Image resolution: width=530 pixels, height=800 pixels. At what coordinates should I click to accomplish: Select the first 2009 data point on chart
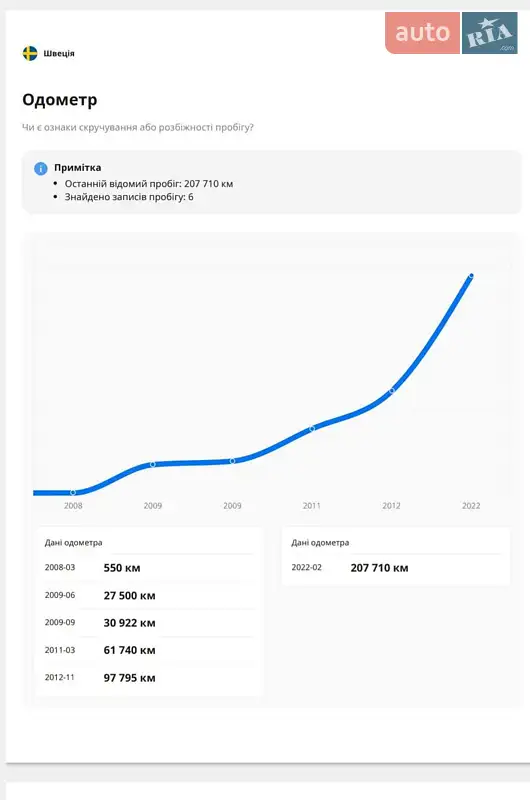pyautogui.click(x=153, y=464)
